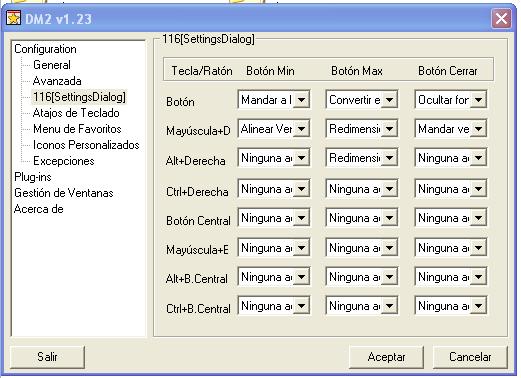Select Acerca de in the tree
The image size is (521, 378).
click(x=39, y=209)
